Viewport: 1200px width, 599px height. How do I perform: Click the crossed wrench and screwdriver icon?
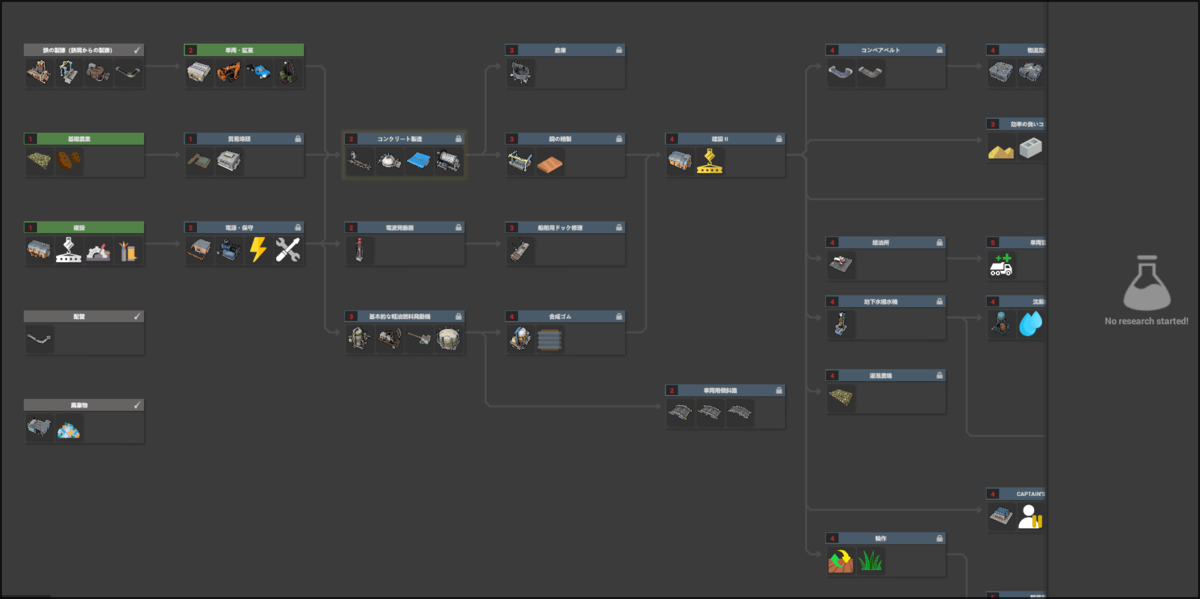[288, 251]
